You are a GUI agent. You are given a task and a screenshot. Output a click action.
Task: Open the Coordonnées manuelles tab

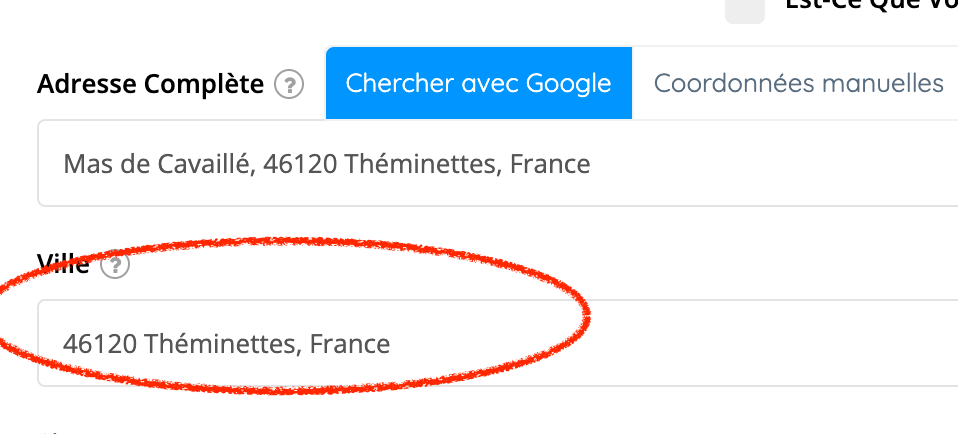pyautogui.click(x=799, y=83)
